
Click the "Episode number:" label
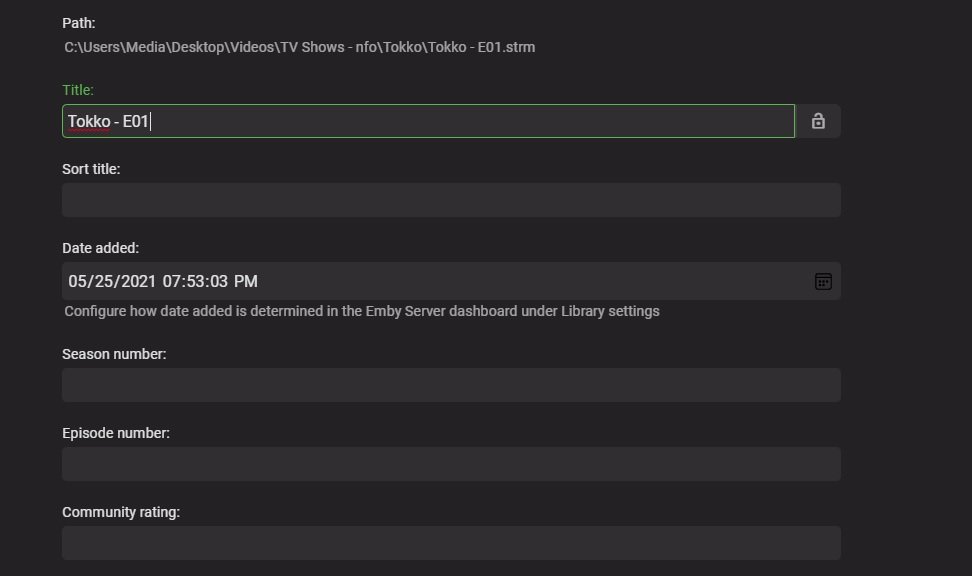coord(116,433)
